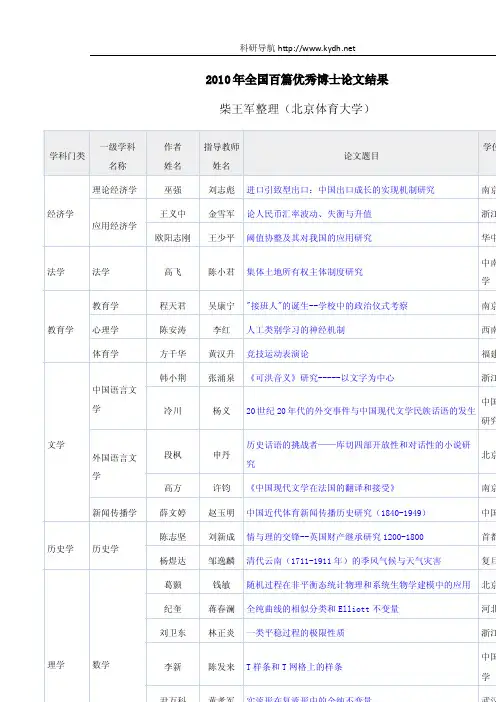Image resolution: width=496 pixels, height=702 pixels.
Task: Open the link '阈值协整及其对我国的应用研究'
Action: pyautogui.click(x=309, y=238)
